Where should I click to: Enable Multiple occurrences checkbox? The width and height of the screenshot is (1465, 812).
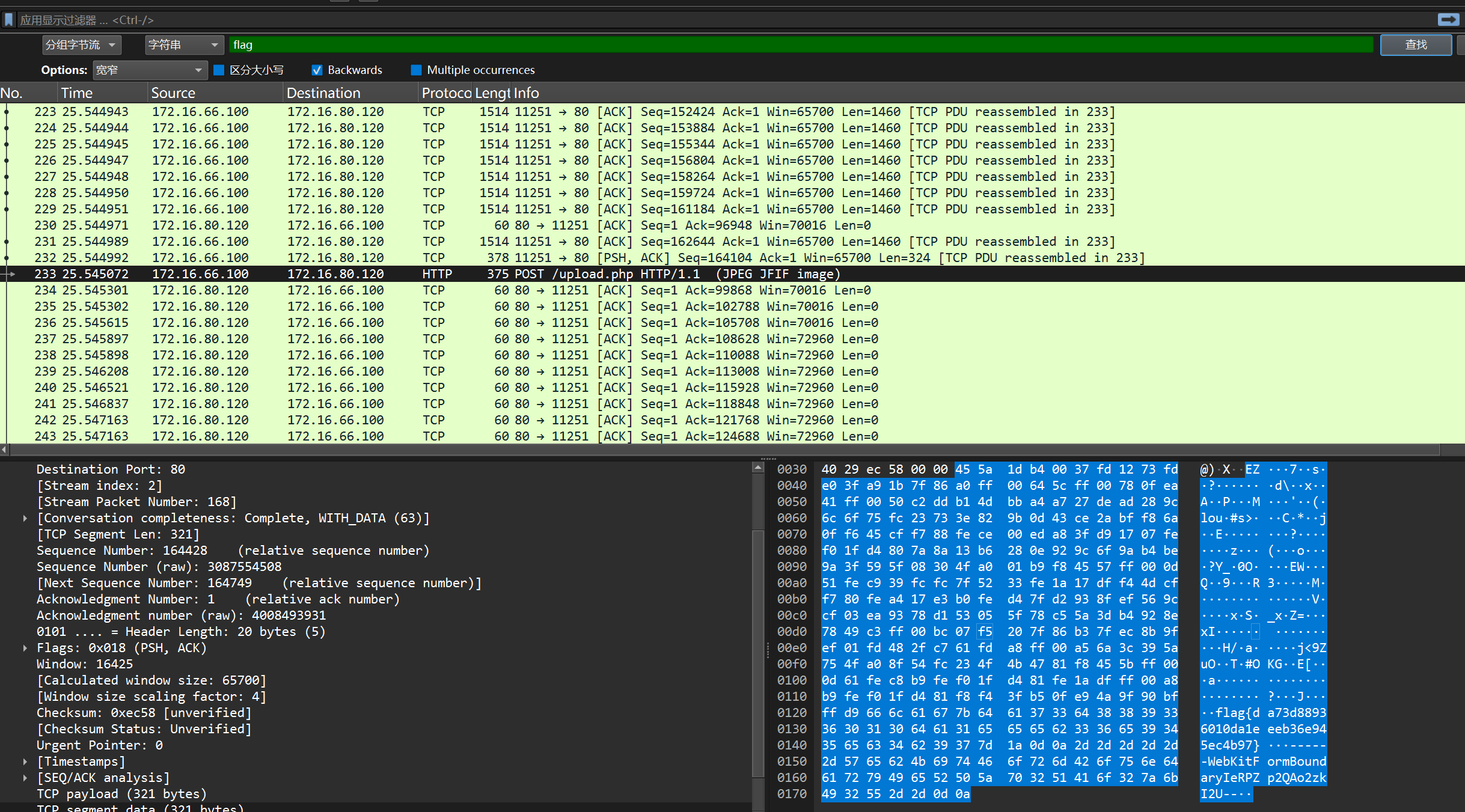416,70
